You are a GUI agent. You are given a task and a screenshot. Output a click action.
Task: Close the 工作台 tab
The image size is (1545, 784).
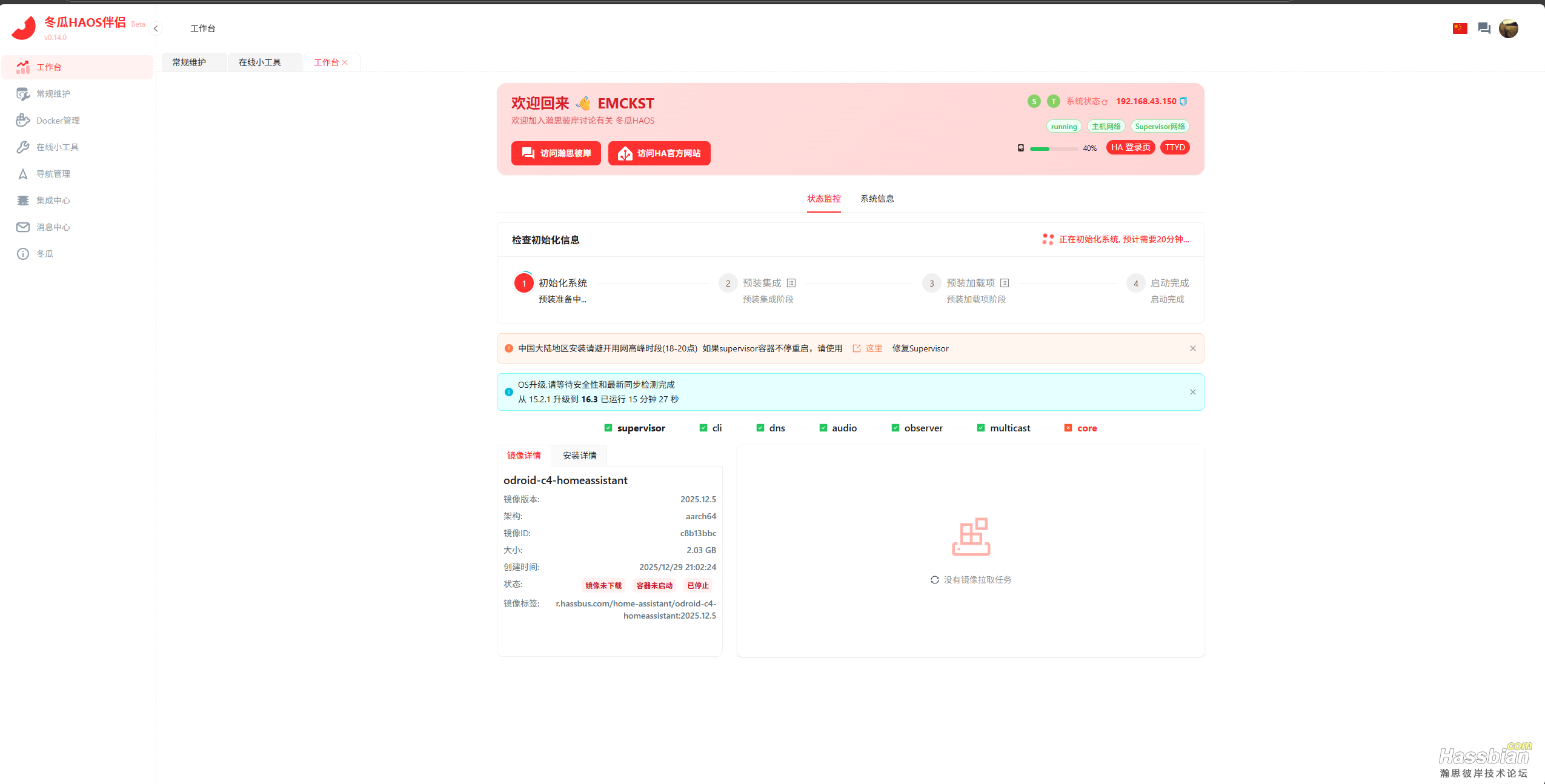coord(345,62)
